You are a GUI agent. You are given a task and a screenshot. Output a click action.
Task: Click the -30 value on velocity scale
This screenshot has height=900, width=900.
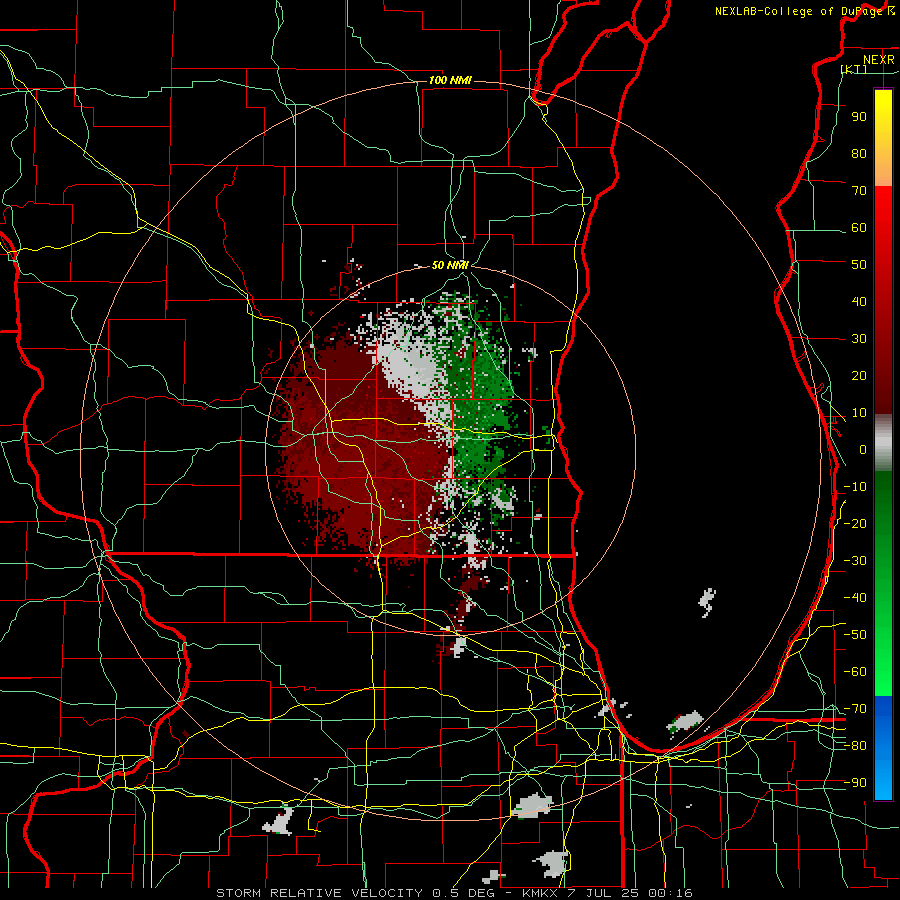click(x=855, y=561)
